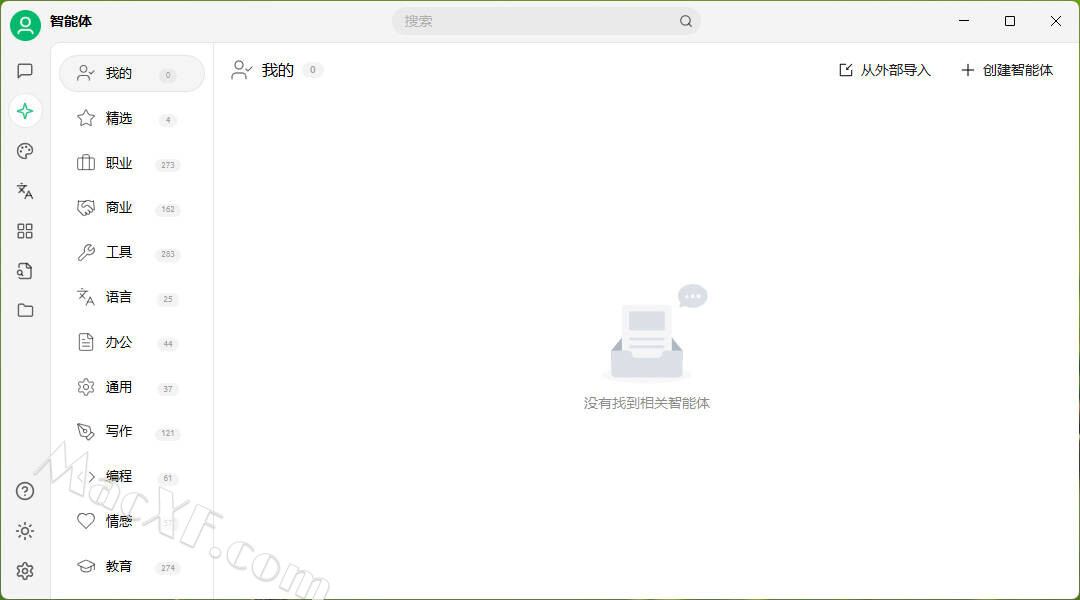Image resolution: width=1080 pixels, height=600 pixels.
Task: Click the 智能体 window title text
Action: click(71, 21)
